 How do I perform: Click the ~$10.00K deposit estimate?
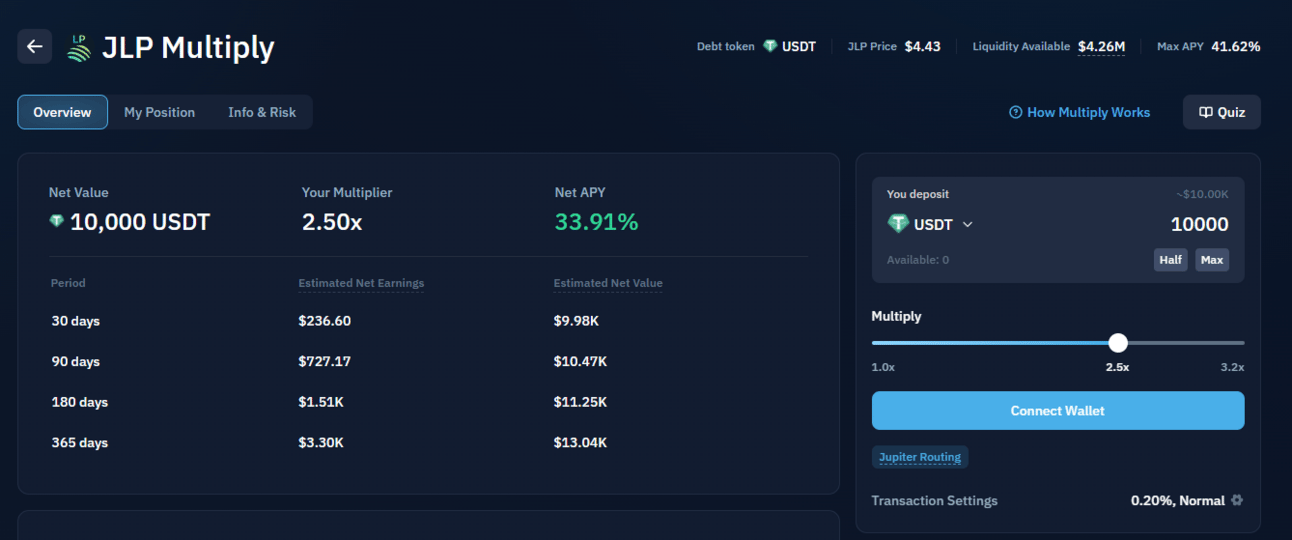(1203, 194)
